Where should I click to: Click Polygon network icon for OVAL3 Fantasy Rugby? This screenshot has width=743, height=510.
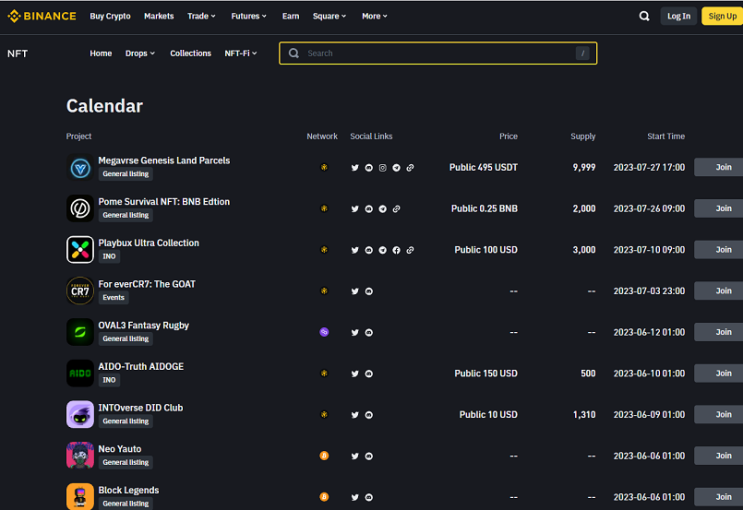click(324, 332)
